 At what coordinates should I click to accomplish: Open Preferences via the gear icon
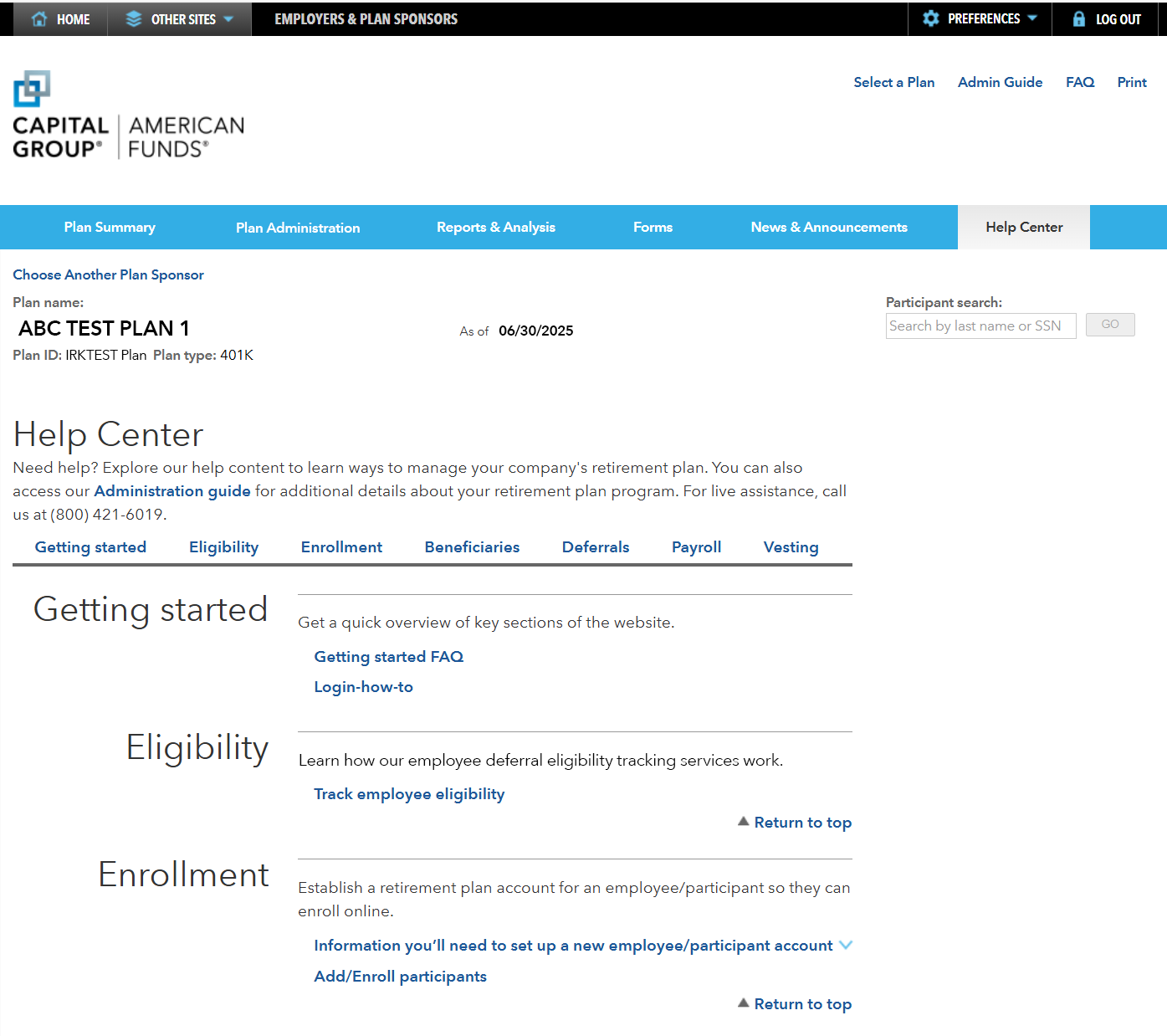pyautogui.click(x=931, y=18)
